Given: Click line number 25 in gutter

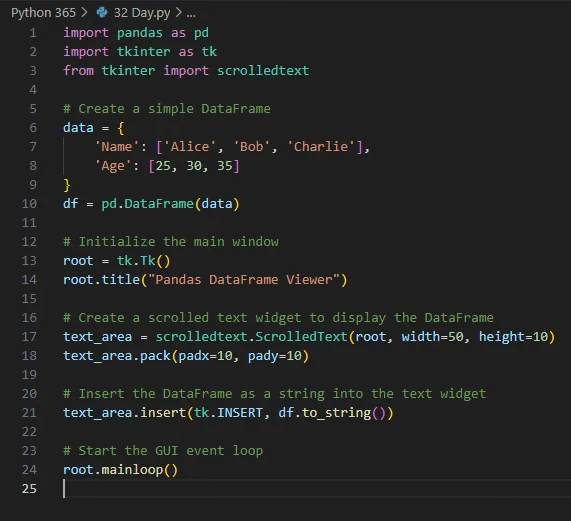Looking at the screenshot, I should click(29, 488).
